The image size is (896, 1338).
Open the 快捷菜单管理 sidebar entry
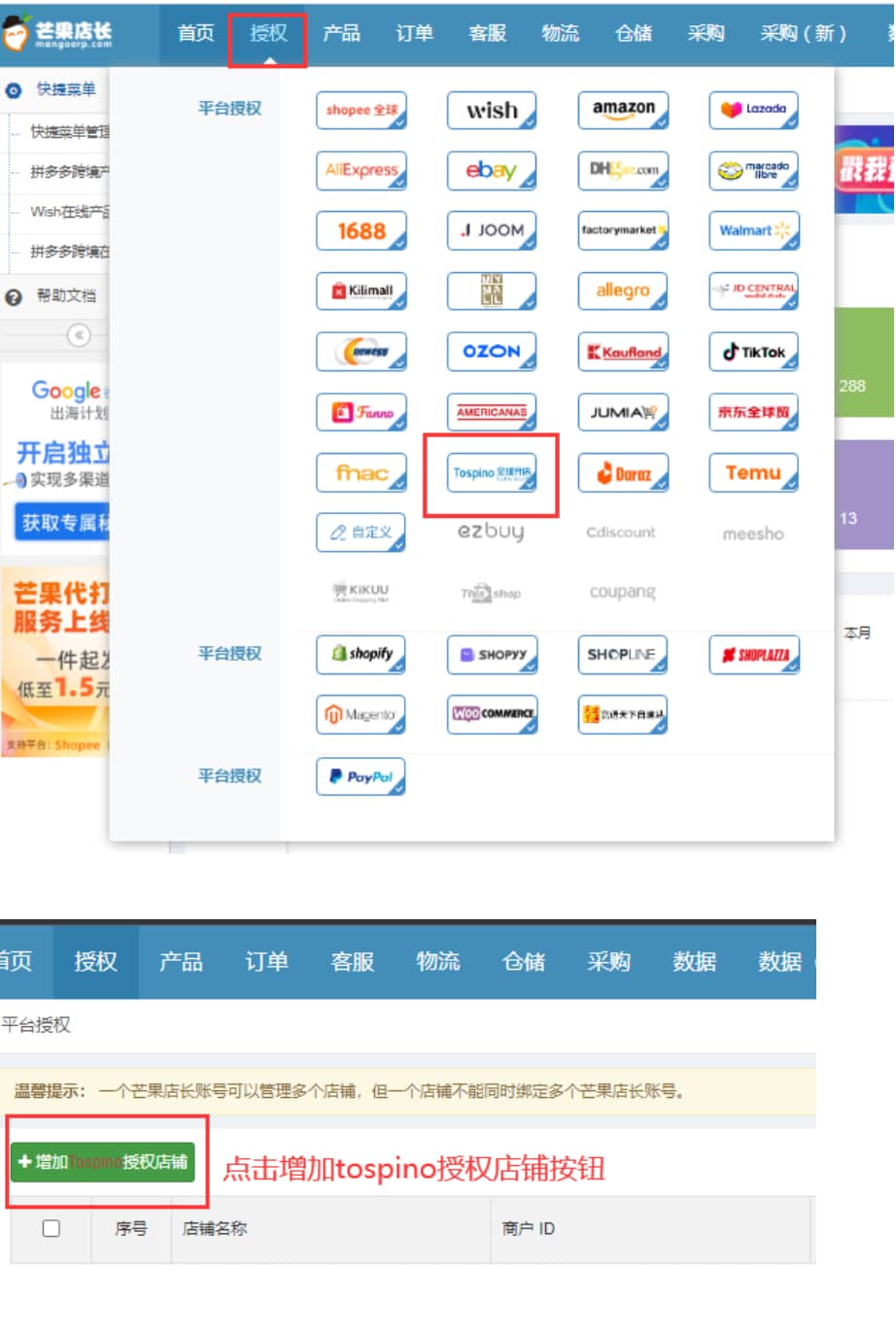pyautogui.click(x=68, y=131)
